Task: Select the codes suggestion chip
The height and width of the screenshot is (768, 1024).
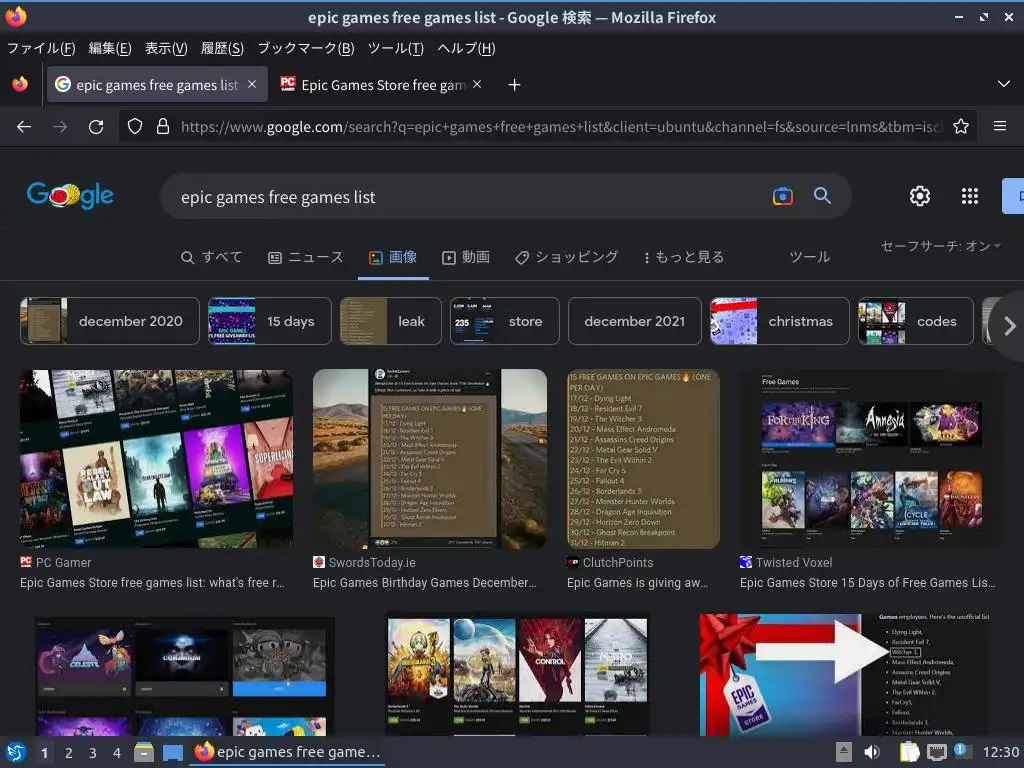Action: (916, 321)
